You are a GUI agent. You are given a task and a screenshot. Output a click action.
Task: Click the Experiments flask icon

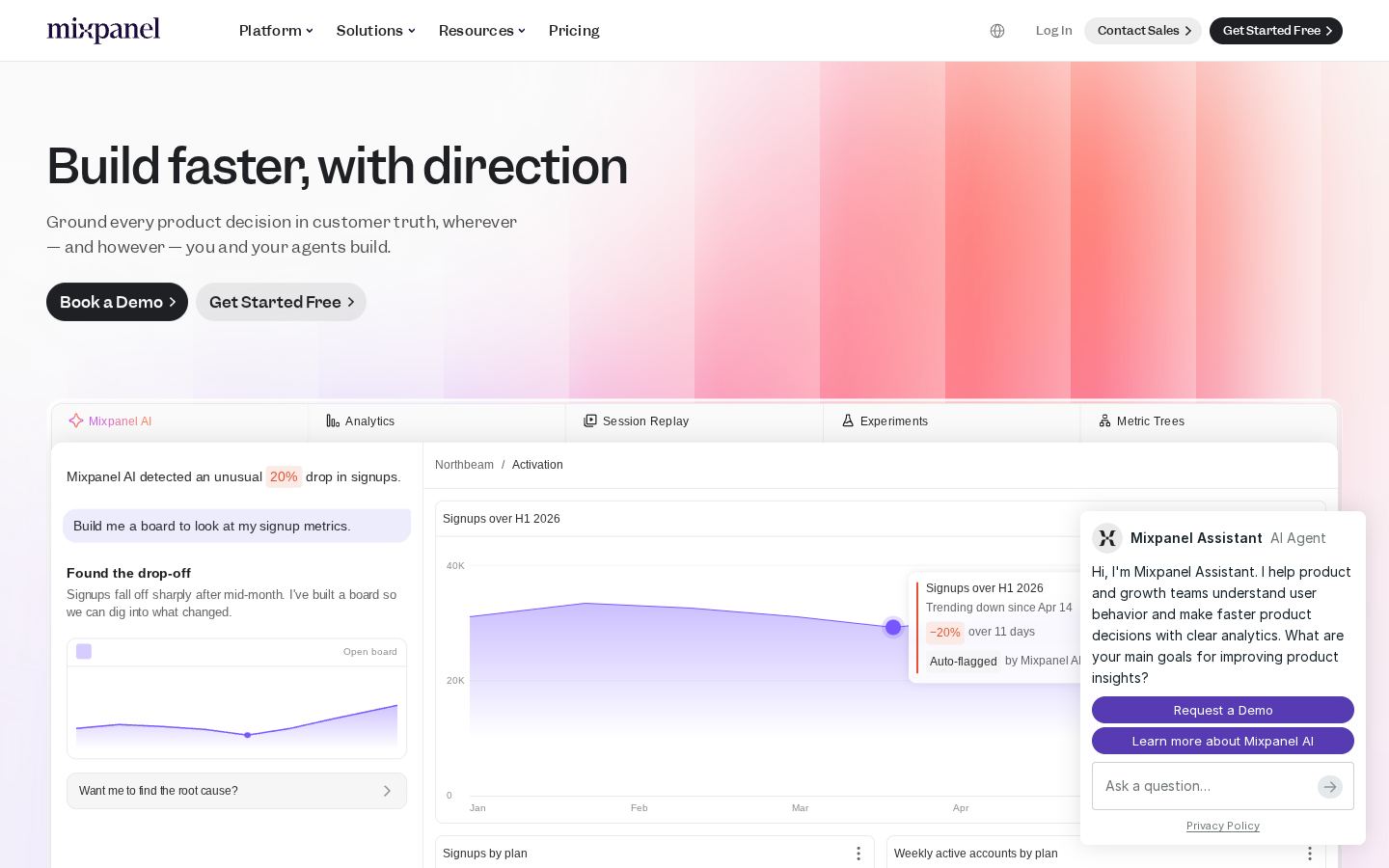(848, 420)
